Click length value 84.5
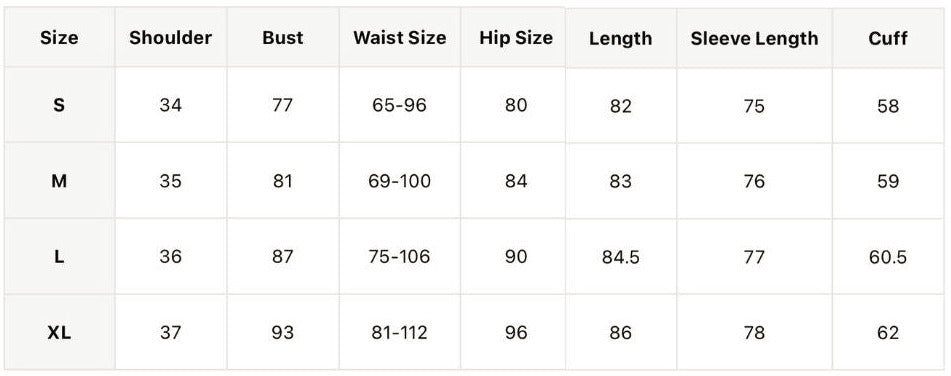This screenshot has height=376, width=951. (x=620, y=258)
